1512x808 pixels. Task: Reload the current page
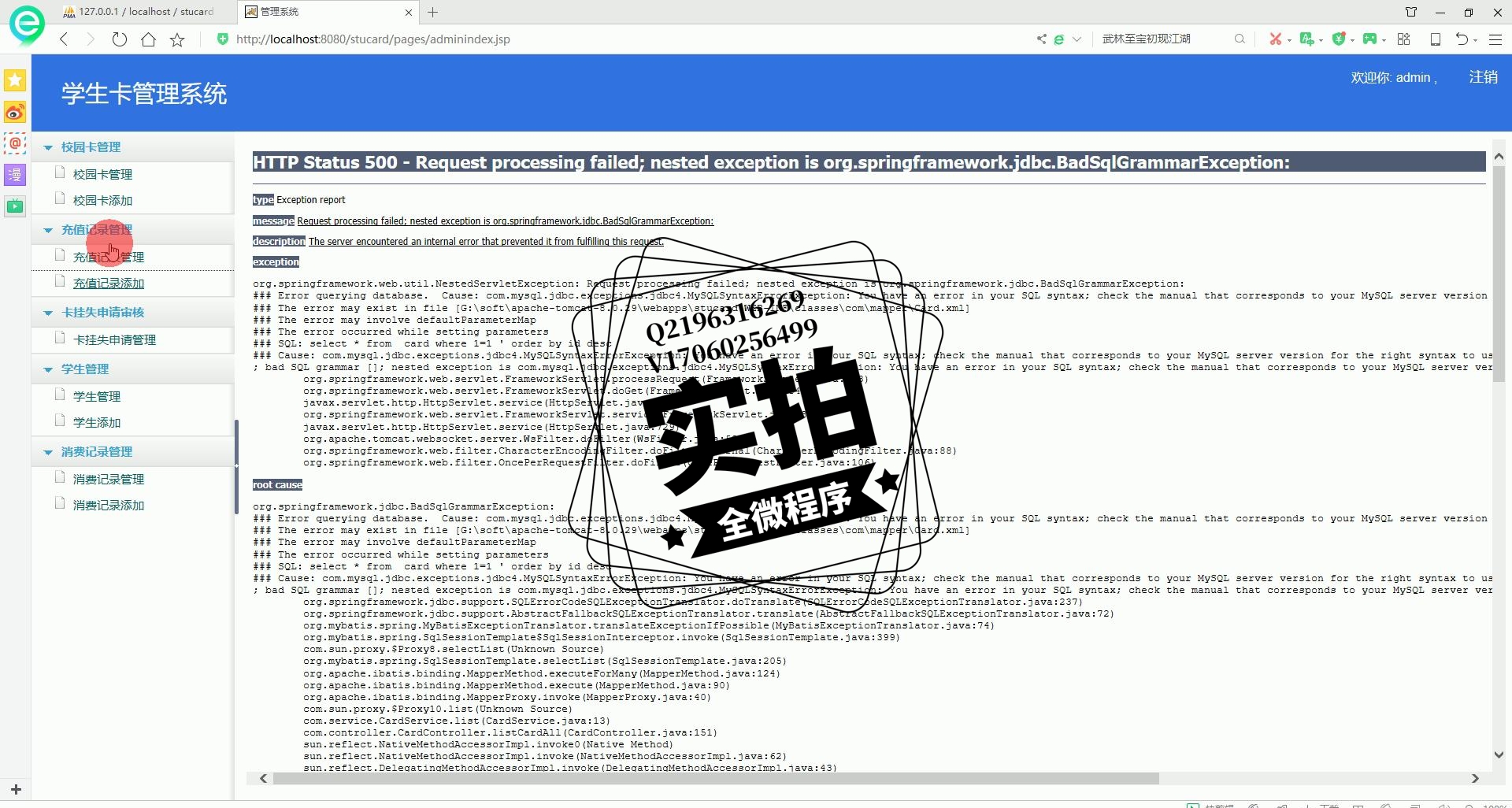tap(119, 39)
